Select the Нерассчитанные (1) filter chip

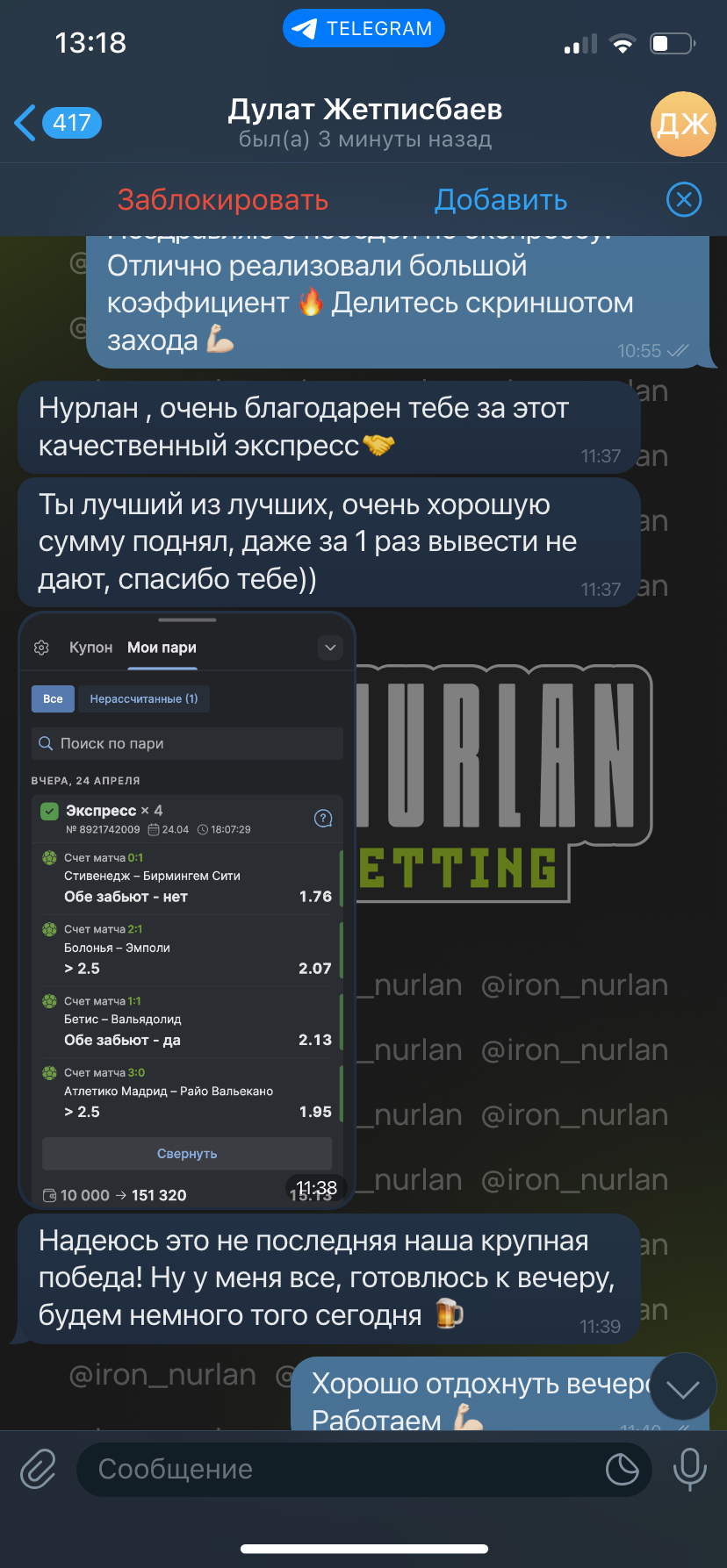(x=144, y=699)
